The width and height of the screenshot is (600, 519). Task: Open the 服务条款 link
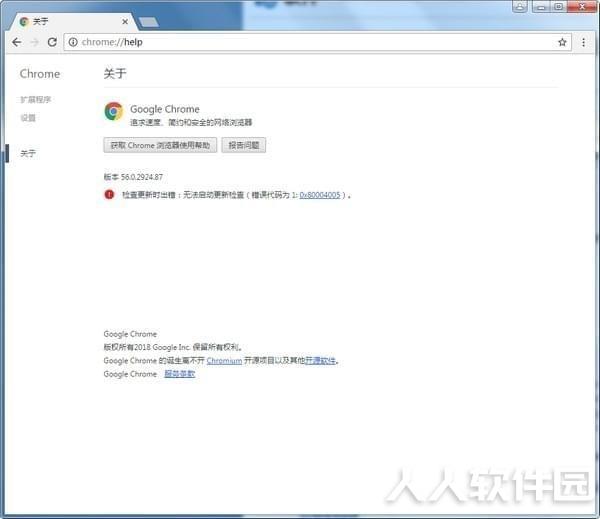pos(179,374)
